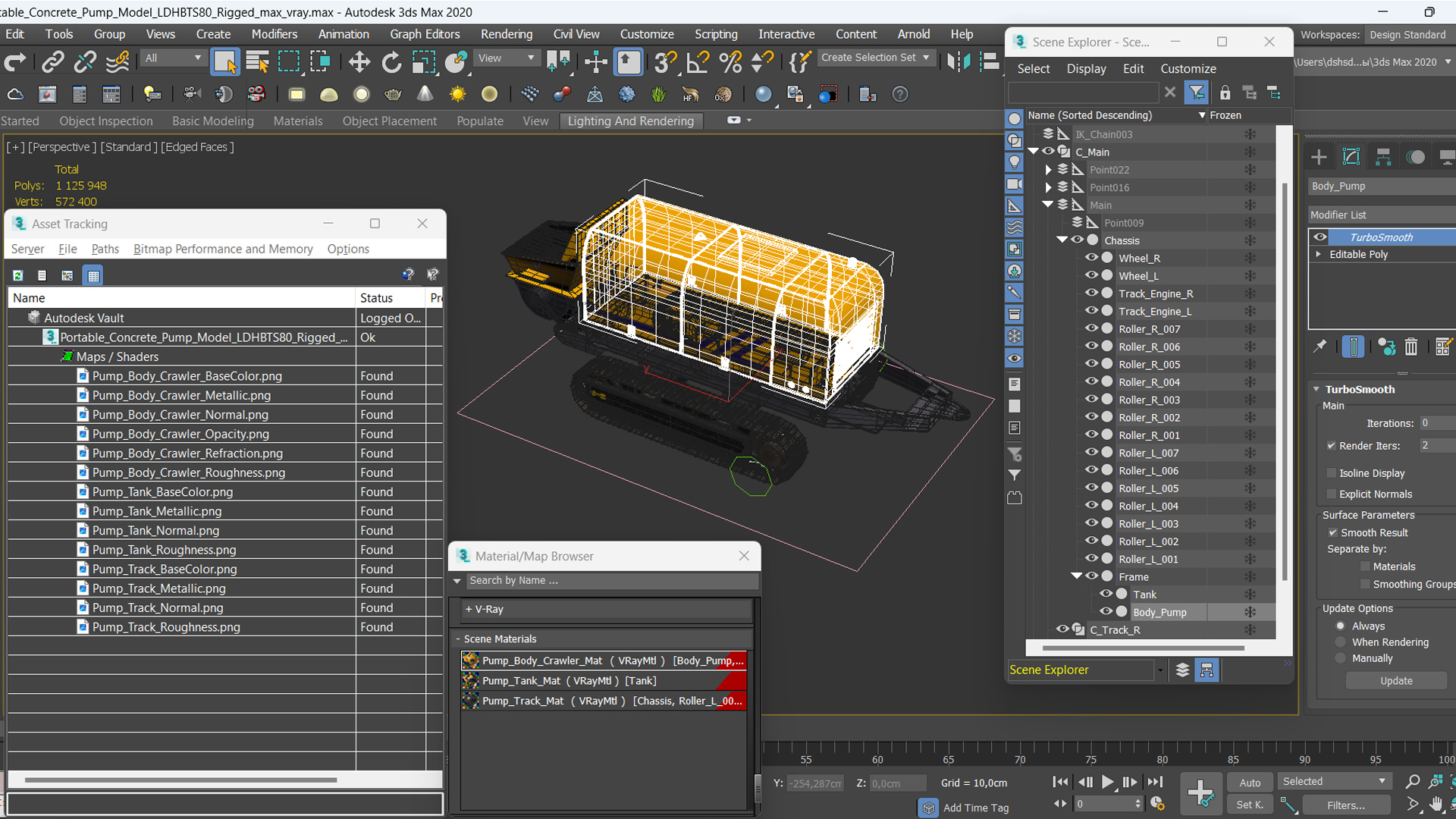Open Create Selection Set dropdown

876,58
